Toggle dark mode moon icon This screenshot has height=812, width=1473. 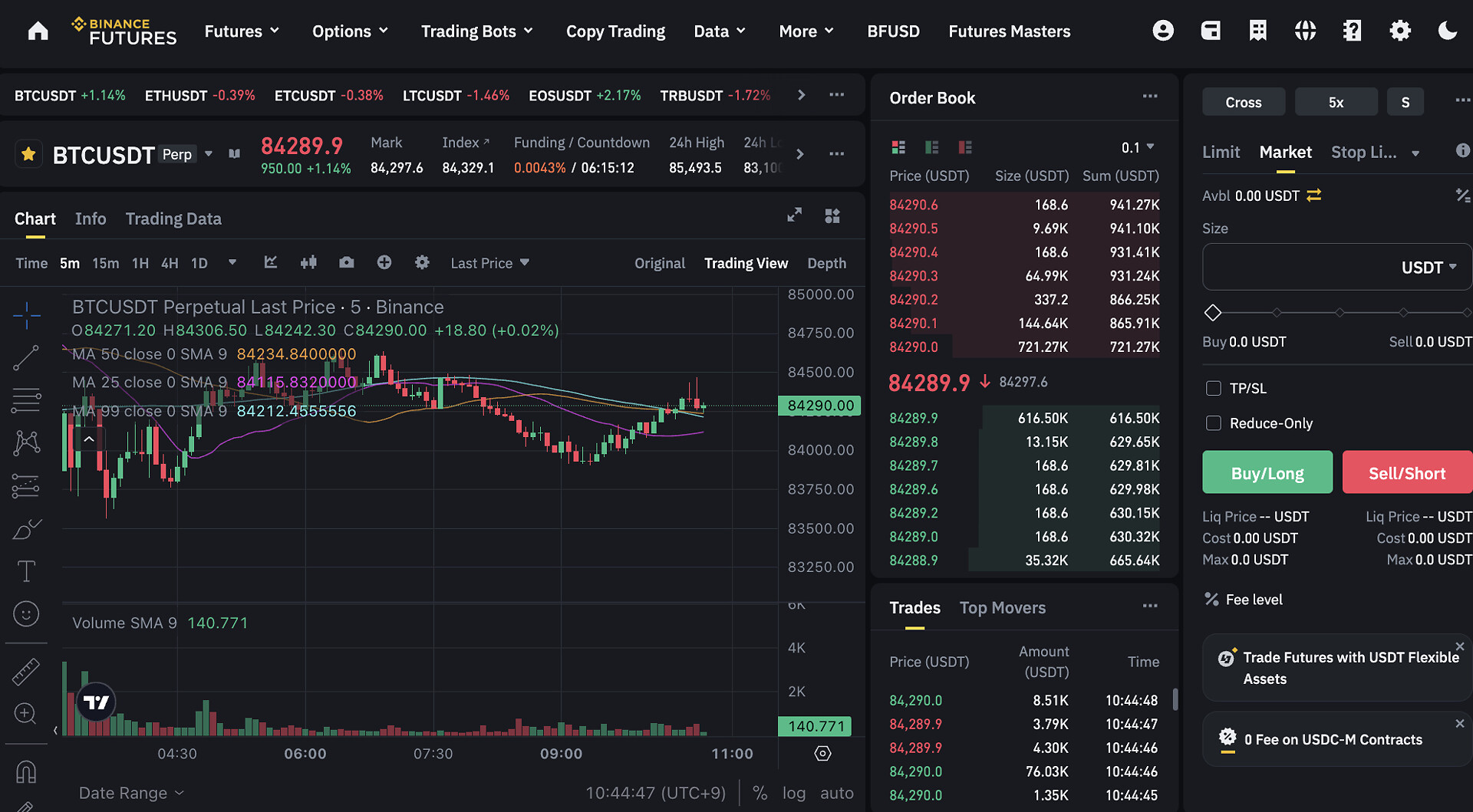pos(1447,31)
